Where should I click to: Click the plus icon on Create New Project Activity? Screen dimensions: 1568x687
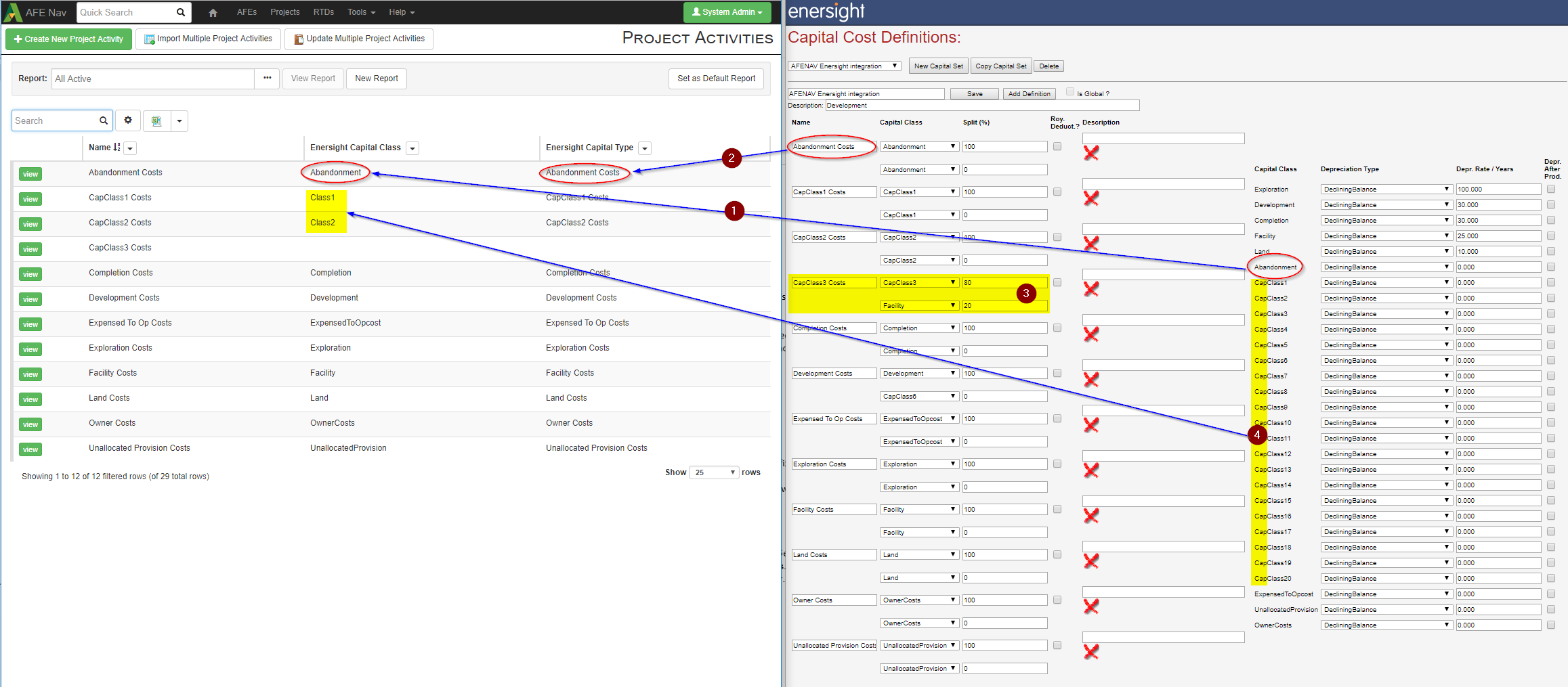pyautogui.click(x=18, y=39)
